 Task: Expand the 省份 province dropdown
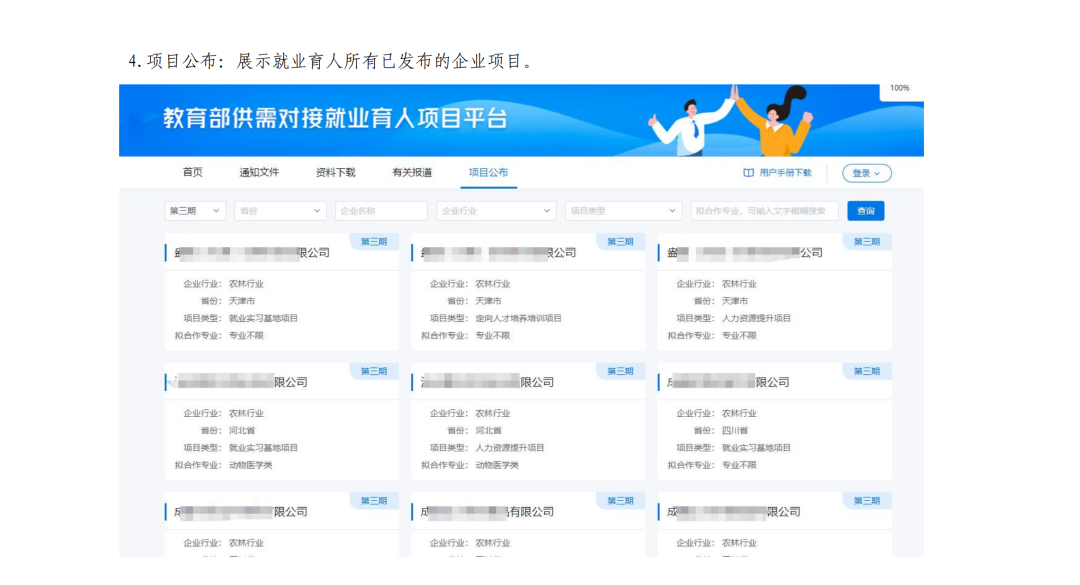click(x=279, y=211)
